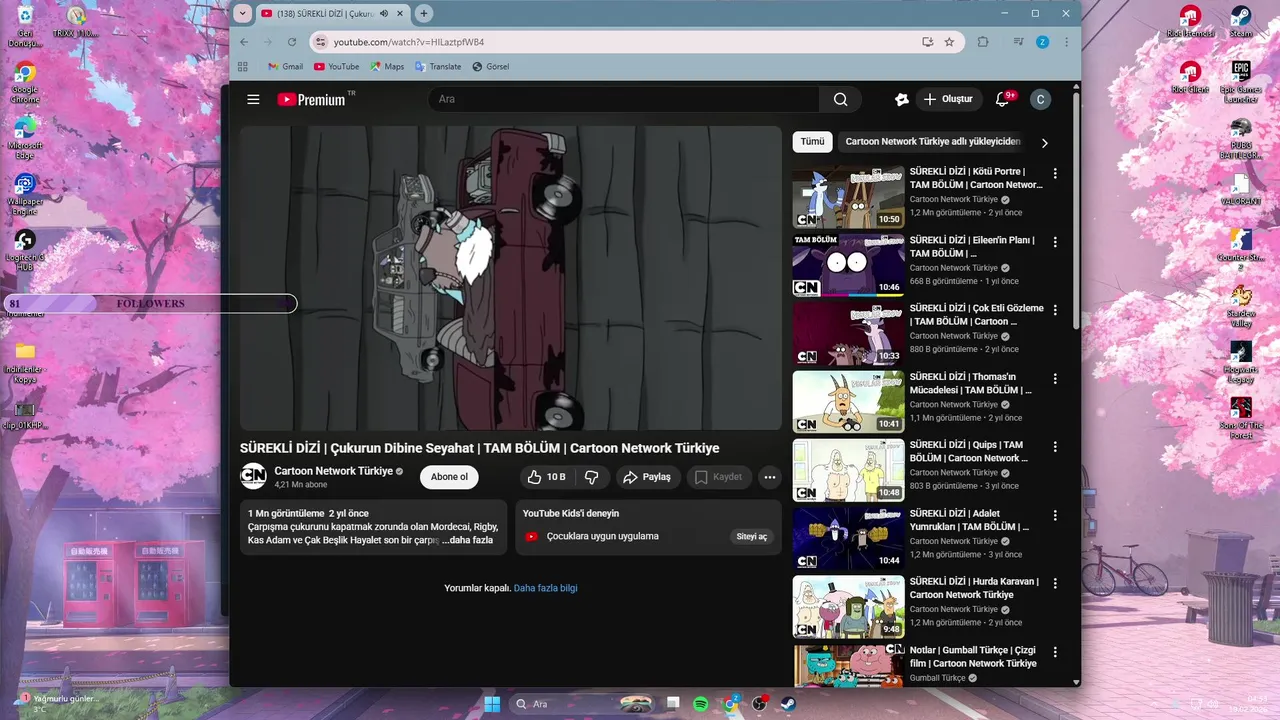Open the YouTube account avatar menu
The height and width of the screenshot is (720, 1280).
point(1040,99)
